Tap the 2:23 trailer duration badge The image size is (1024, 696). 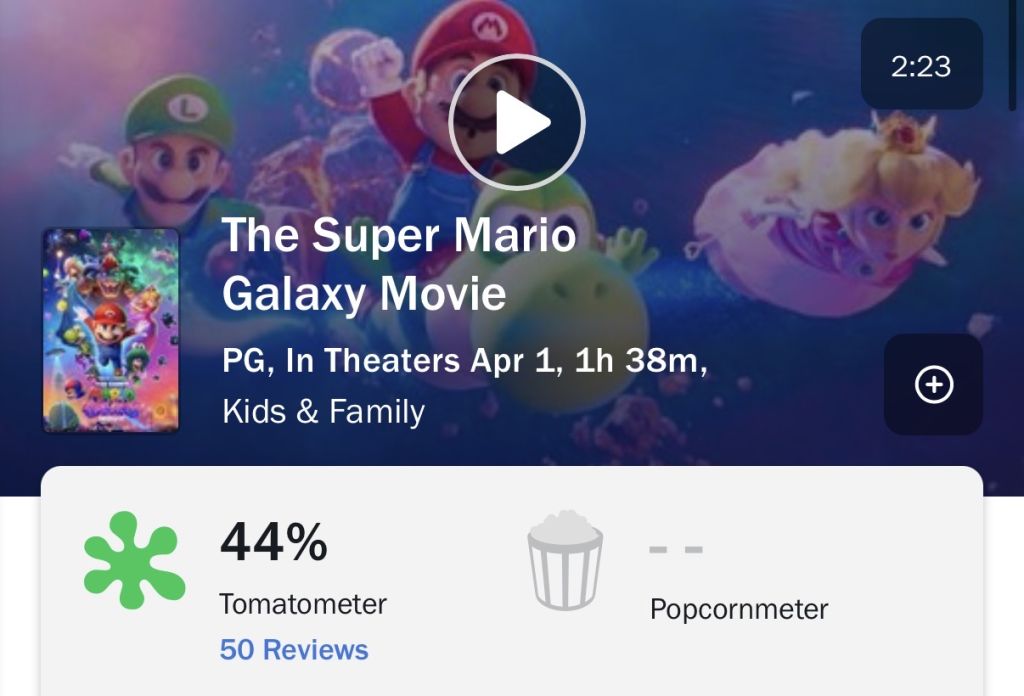pos(921,66)
